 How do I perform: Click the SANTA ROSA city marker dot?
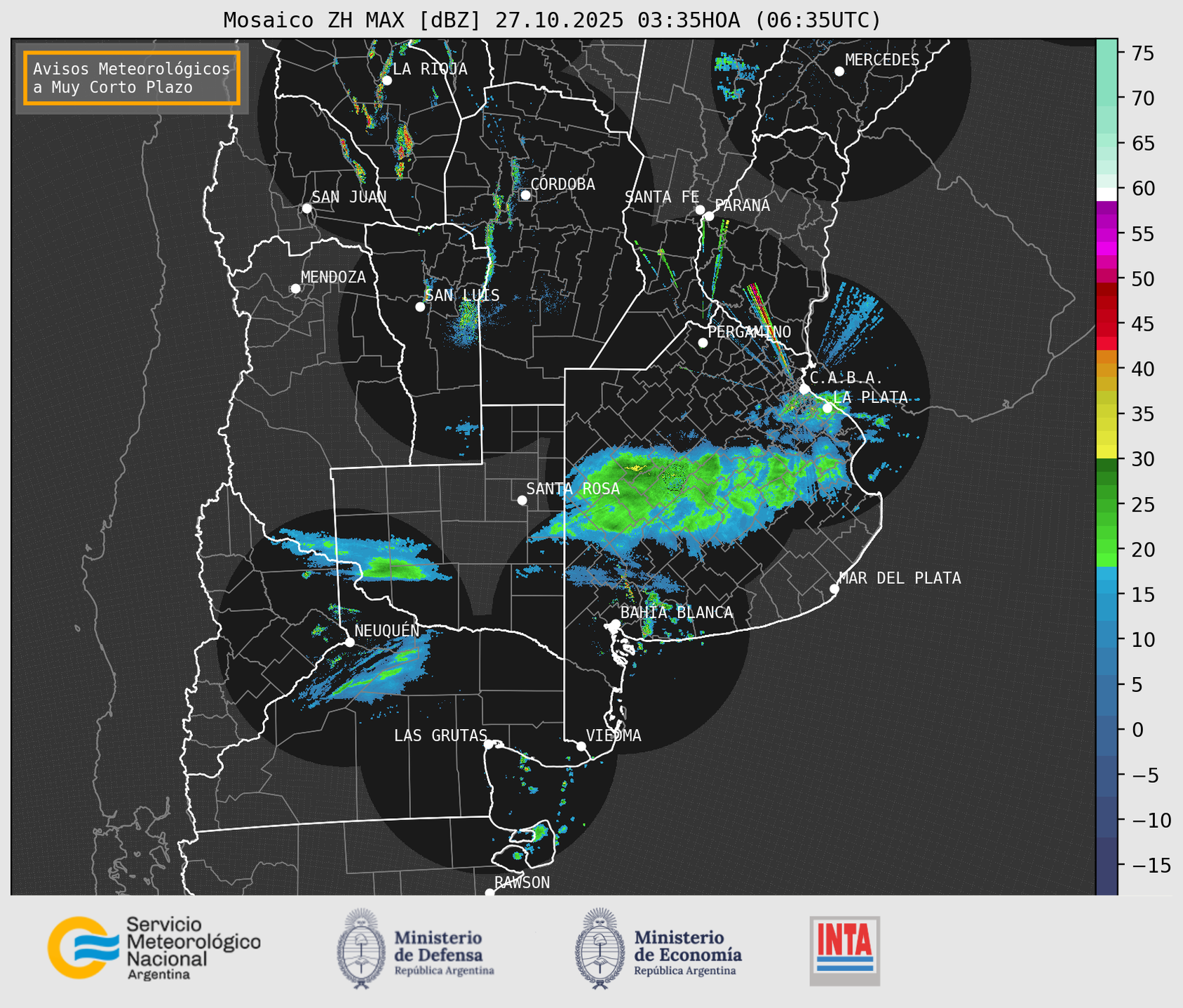point(522,500)
